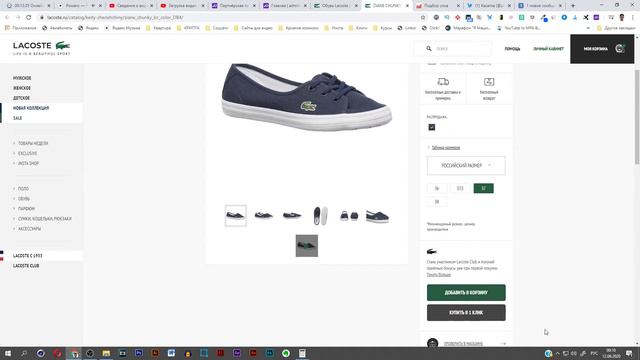This screenshot has height=360, width=640.
Task: Expand Аксессуары sidebar category
Action: tap(29, 229)
